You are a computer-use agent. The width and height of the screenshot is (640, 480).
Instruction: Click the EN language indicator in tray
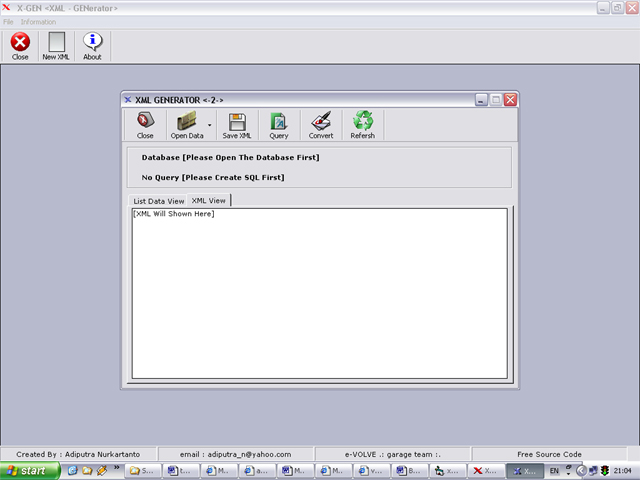tap(554, 470)
